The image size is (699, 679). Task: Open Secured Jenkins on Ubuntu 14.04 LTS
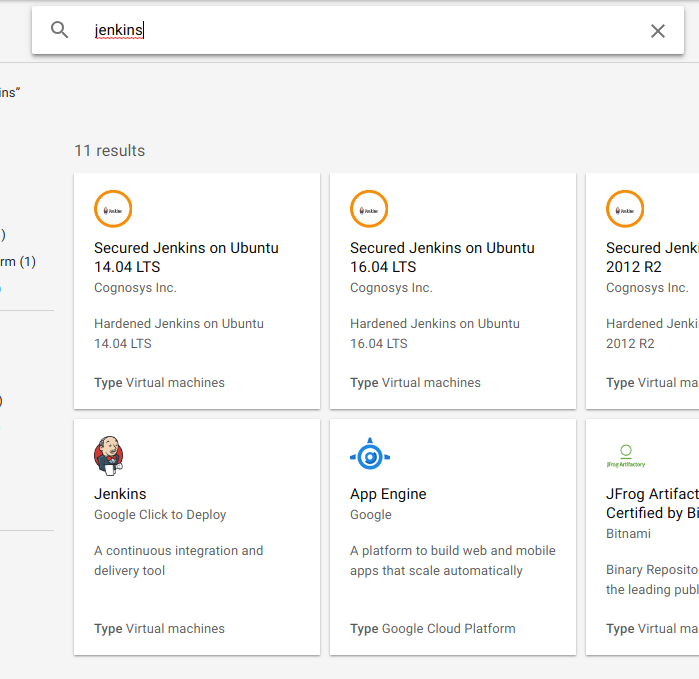point(186,257)
